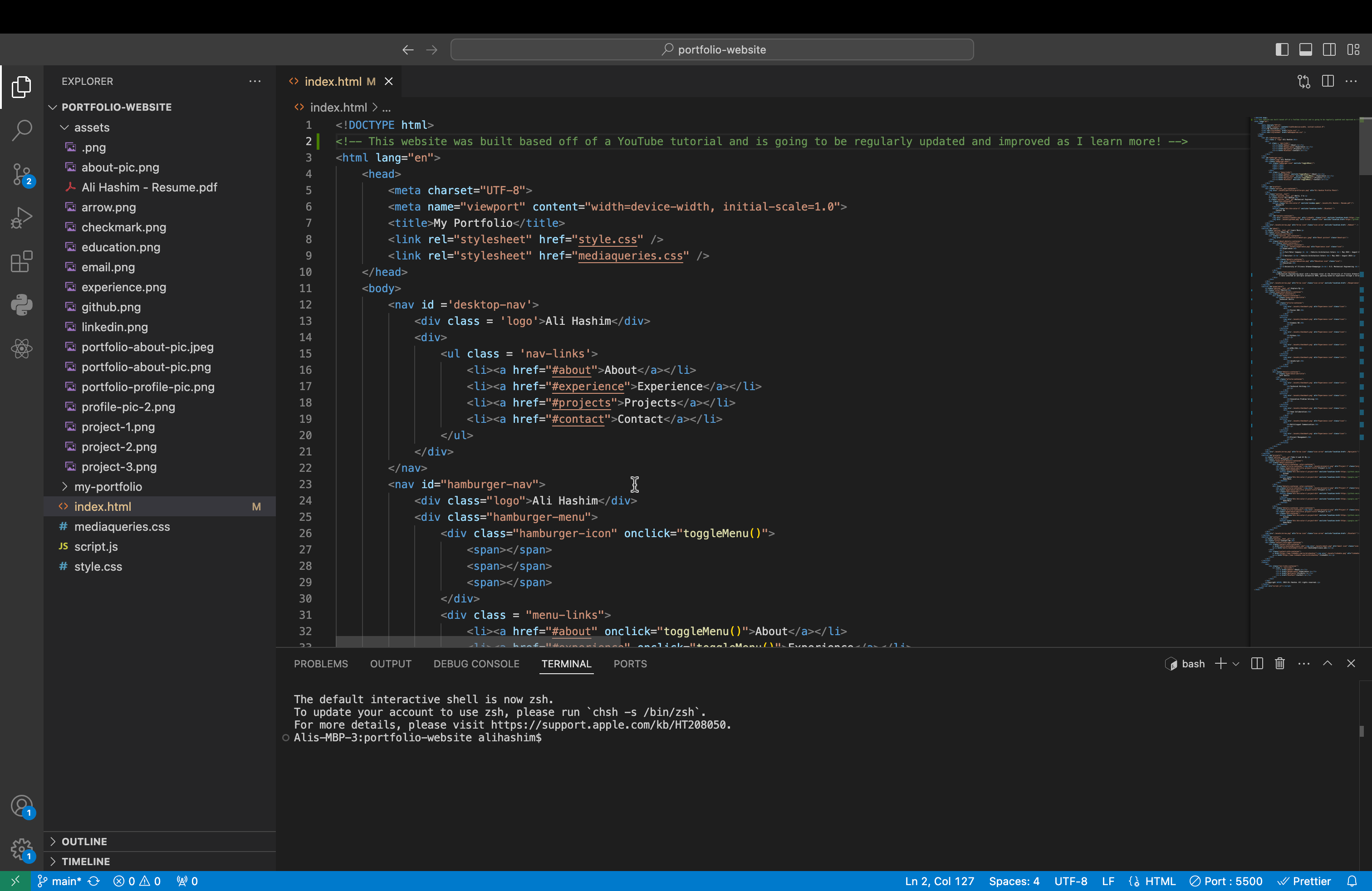Open index.html breadcrumb symbol dropdown
This screenshot has height=891, width=1372.
coord(386,107)
